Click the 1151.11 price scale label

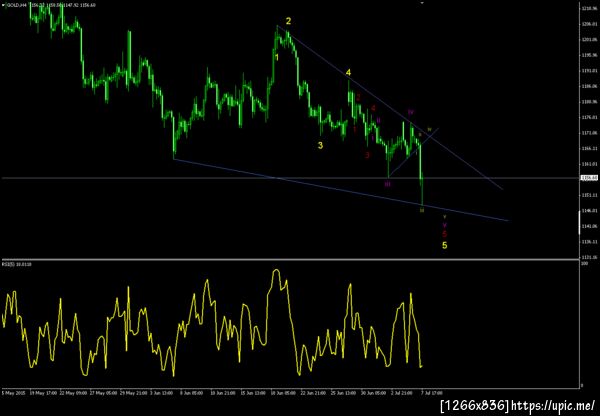[x=590, y=195]
